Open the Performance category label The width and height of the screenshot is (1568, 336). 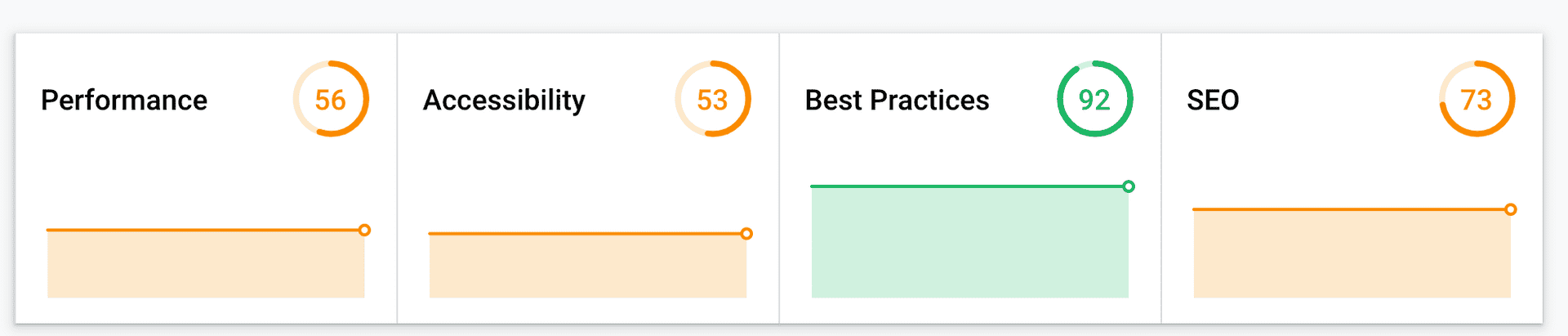[x=124, y=100]
